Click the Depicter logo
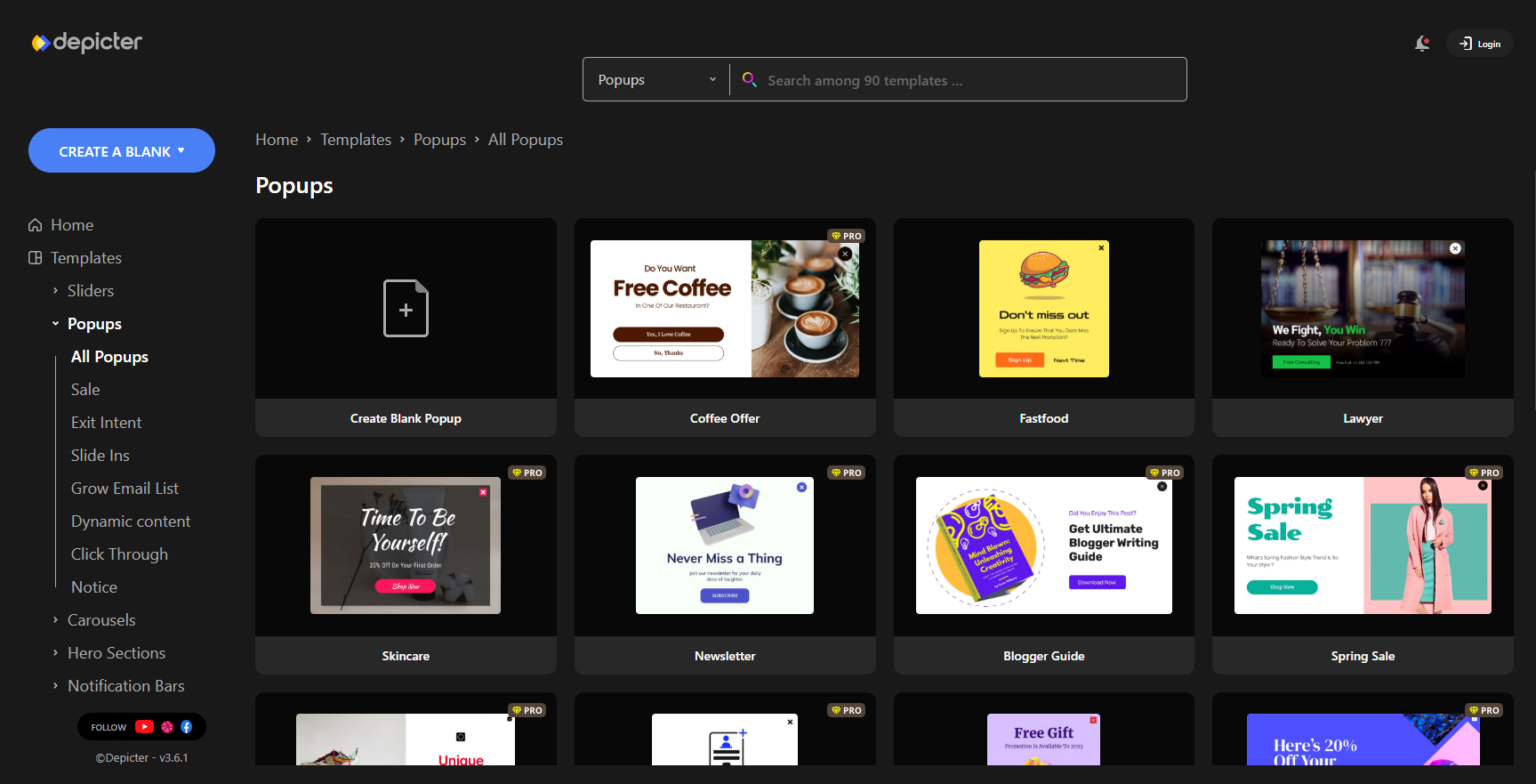The image size is (1536, 784). pos(86,42)
